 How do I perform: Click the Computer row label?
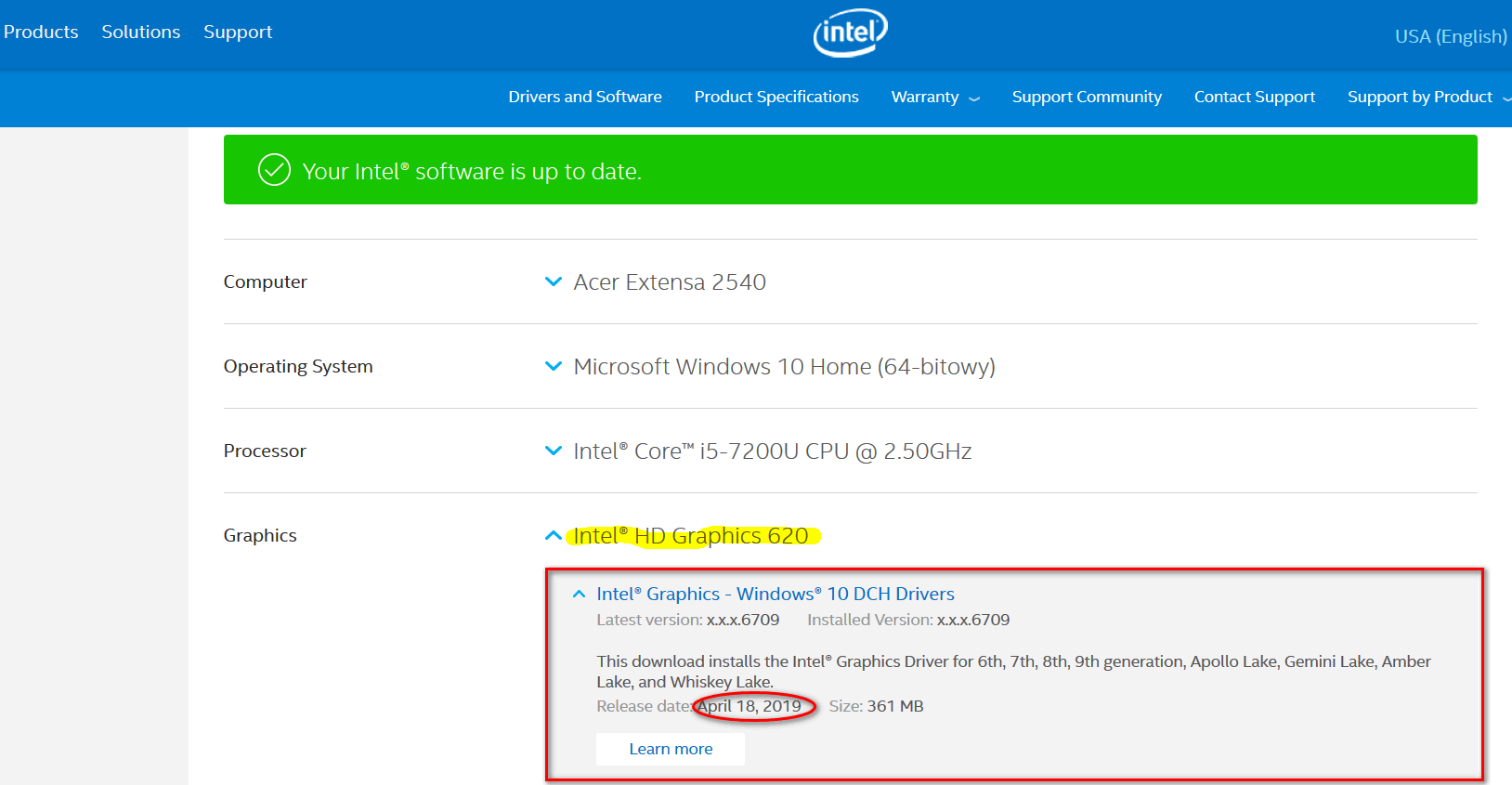click(266, 281)
